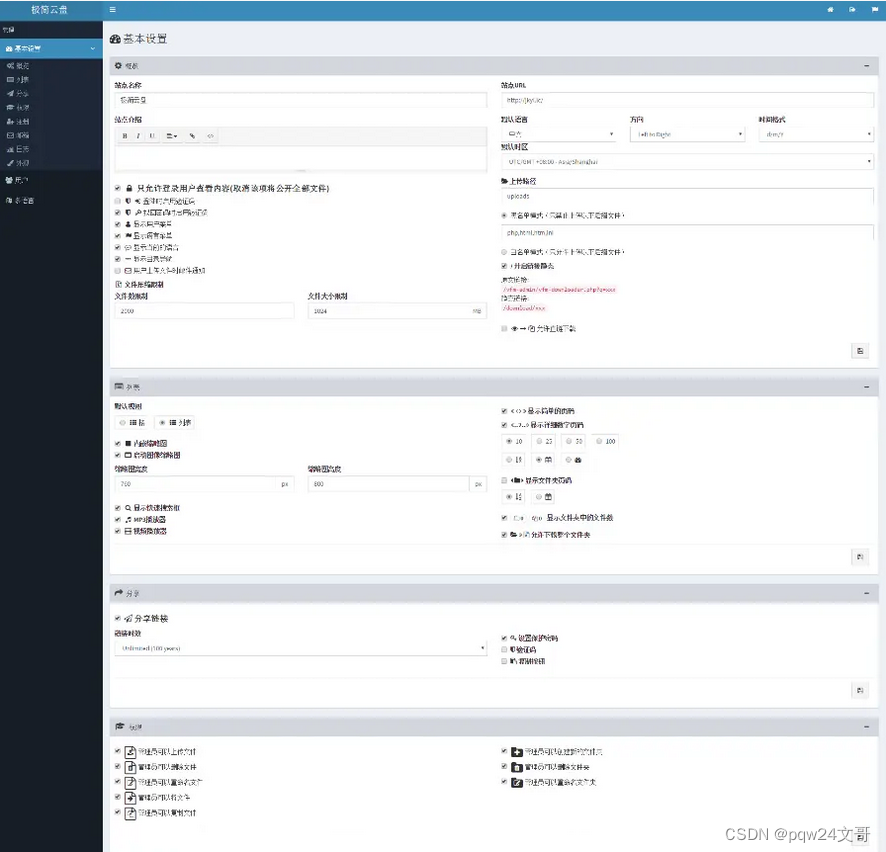
Task: Toggle the hamburger menu in top bar
Action: [112, 10]
